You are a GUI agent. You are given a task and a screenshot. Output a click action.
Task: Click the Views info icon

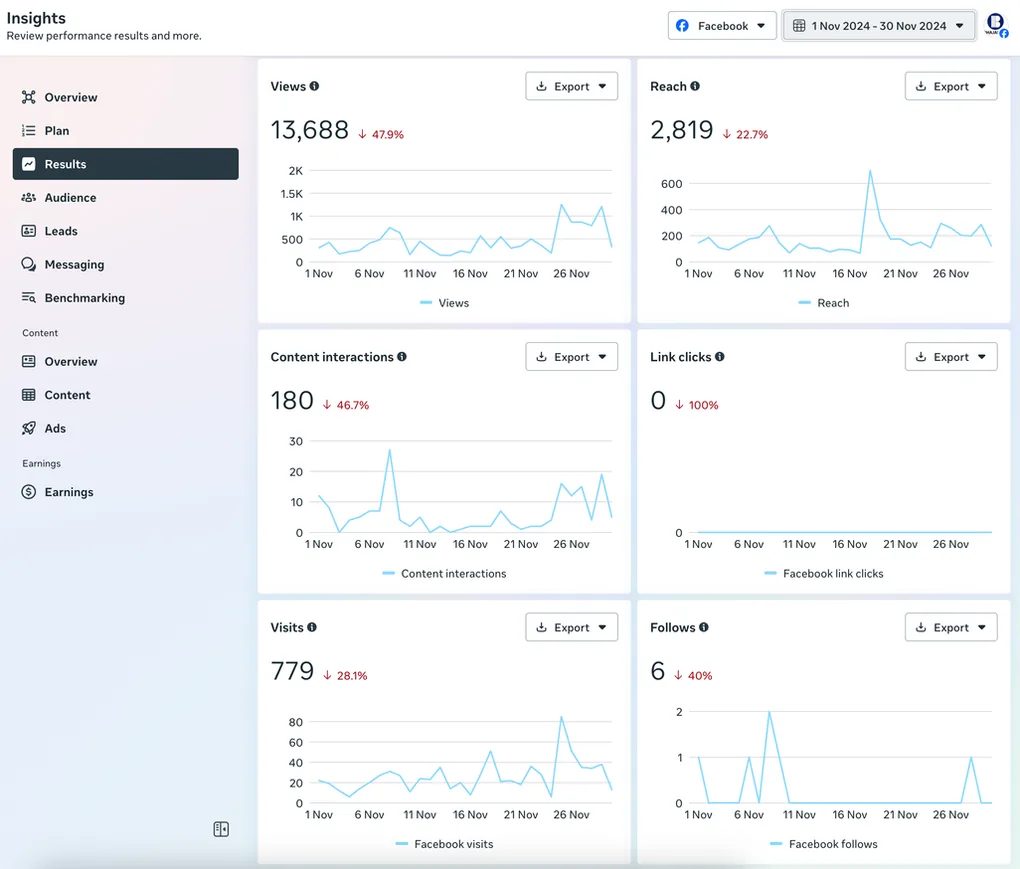(x=314, y=86)
